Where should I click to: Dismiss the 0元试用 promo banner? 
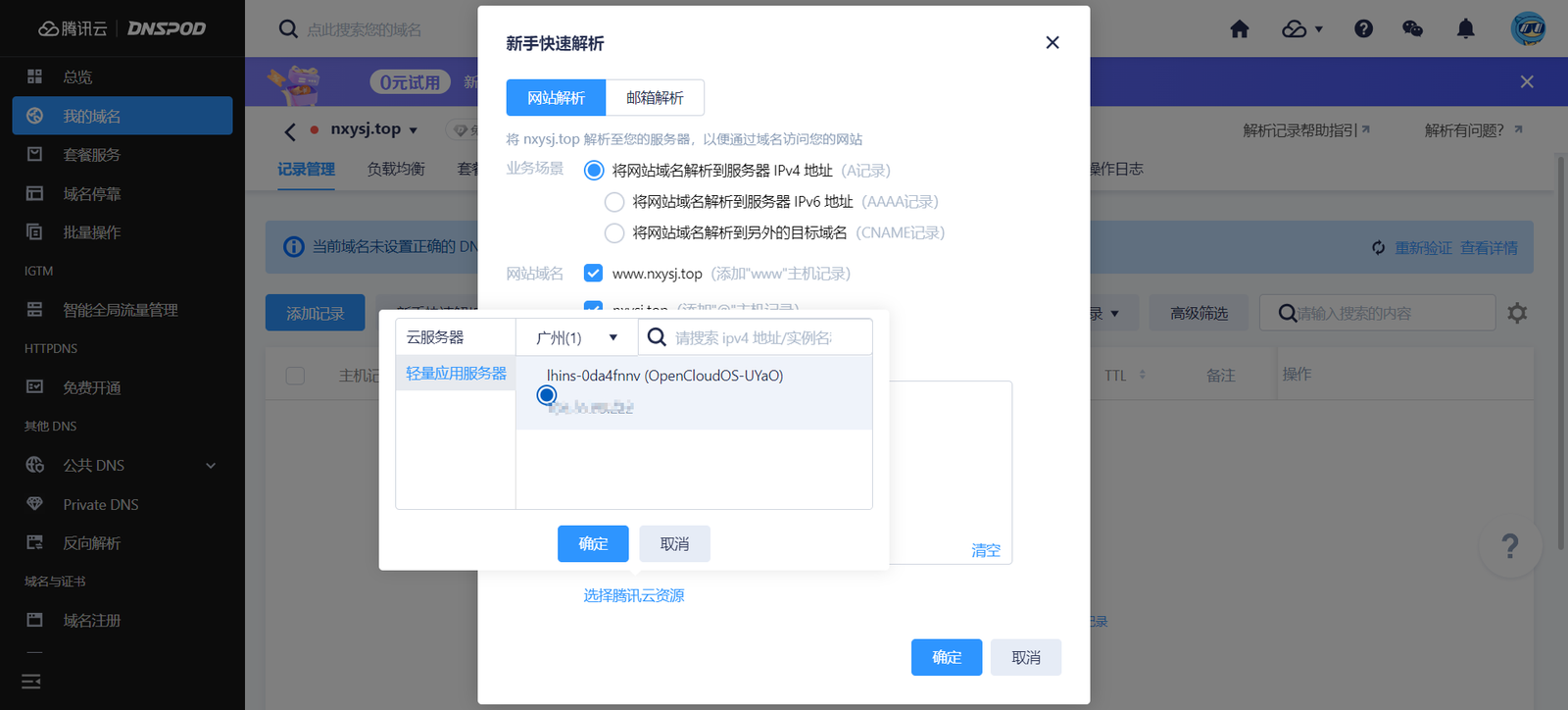pyautogui.click(x=1527, y=81)
